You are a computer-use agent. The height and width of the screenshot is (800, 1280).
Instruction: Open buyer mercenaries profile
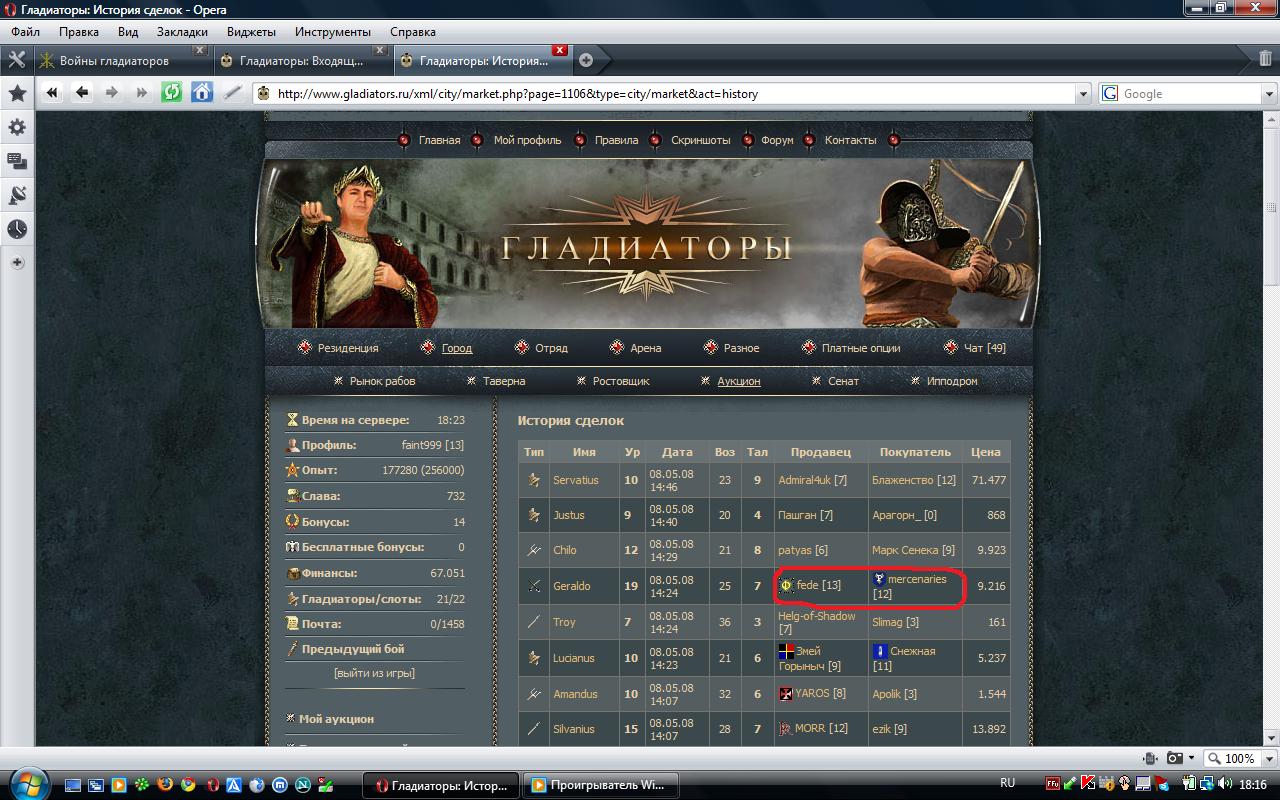(916, 579)
